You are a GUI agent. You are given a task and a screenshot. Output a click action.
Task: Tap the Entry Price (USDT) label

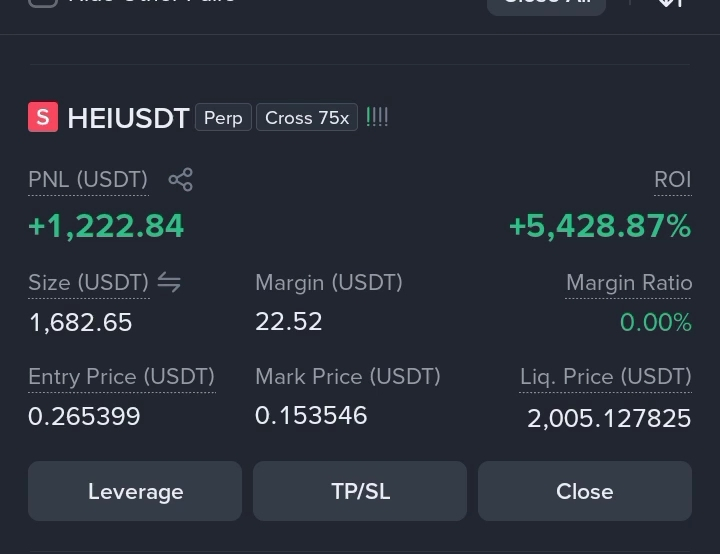122,377
